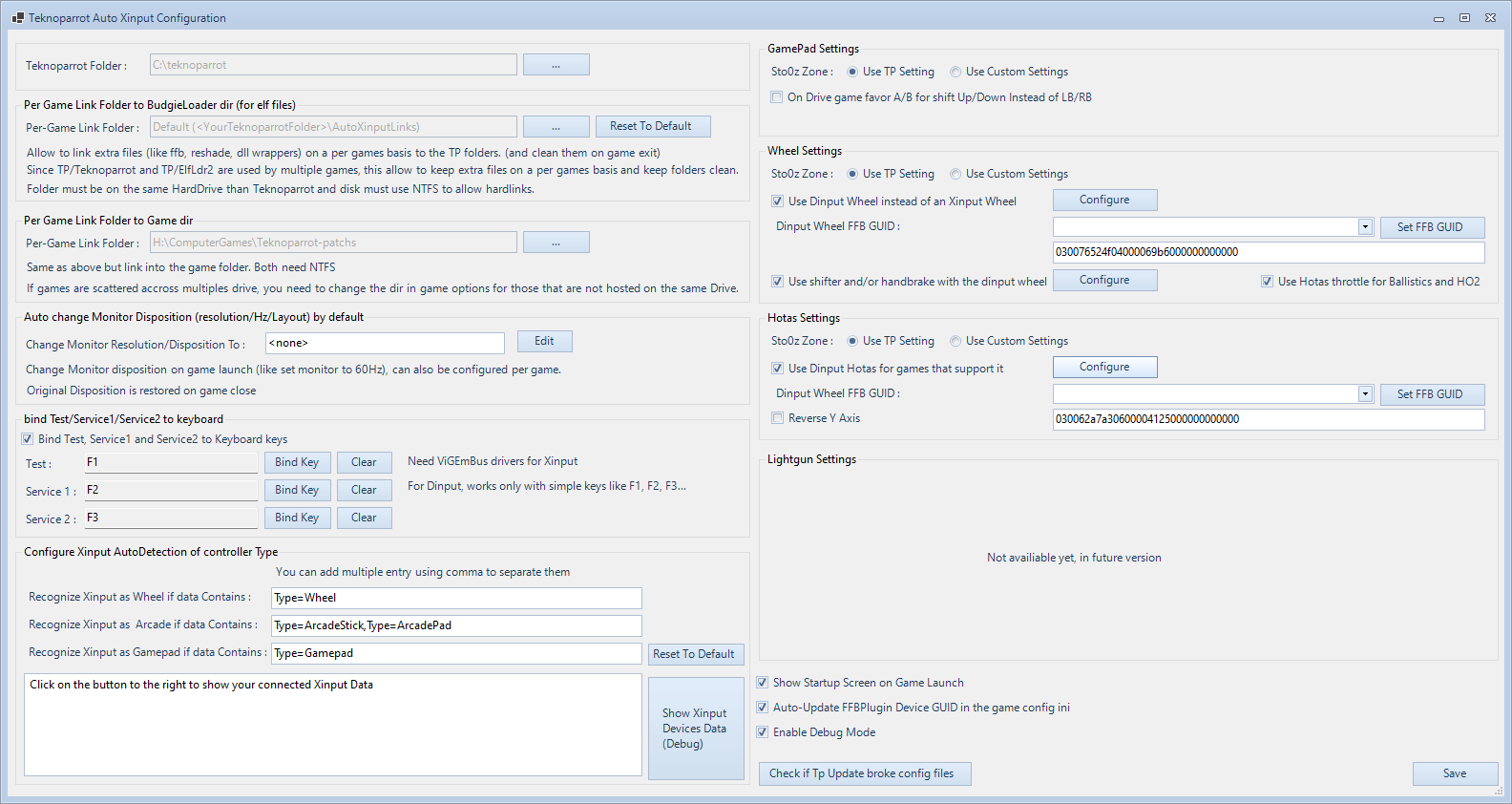This screenshot has height=804, width=1512.
Task: Toggle Use Dinput Wheel instead of Xinput Wheel
Action: 777,201
